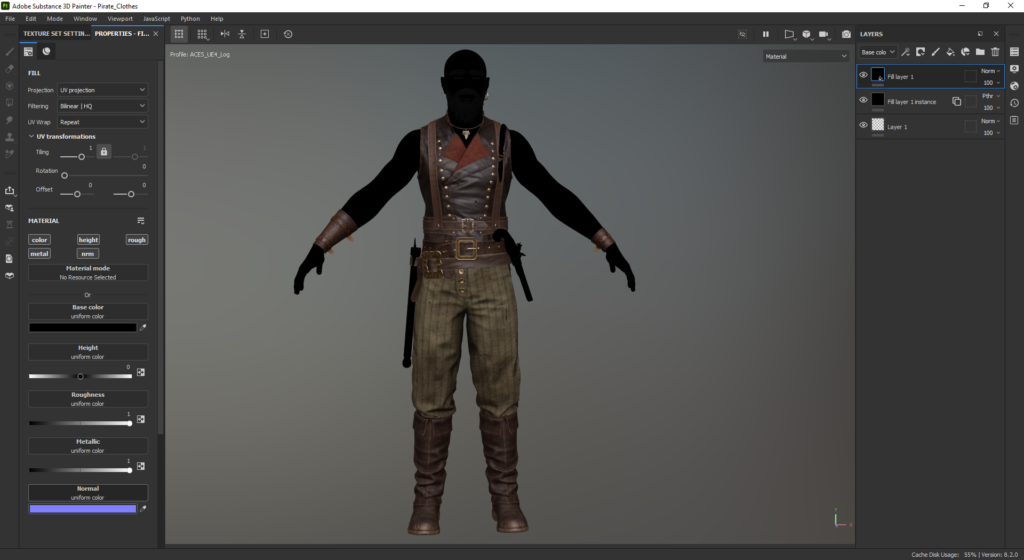Image resolution: width=1024 pixels, height=560 pixels.
Task: Switch to Texture Set Settings tab
Action: tap(56, 33)
